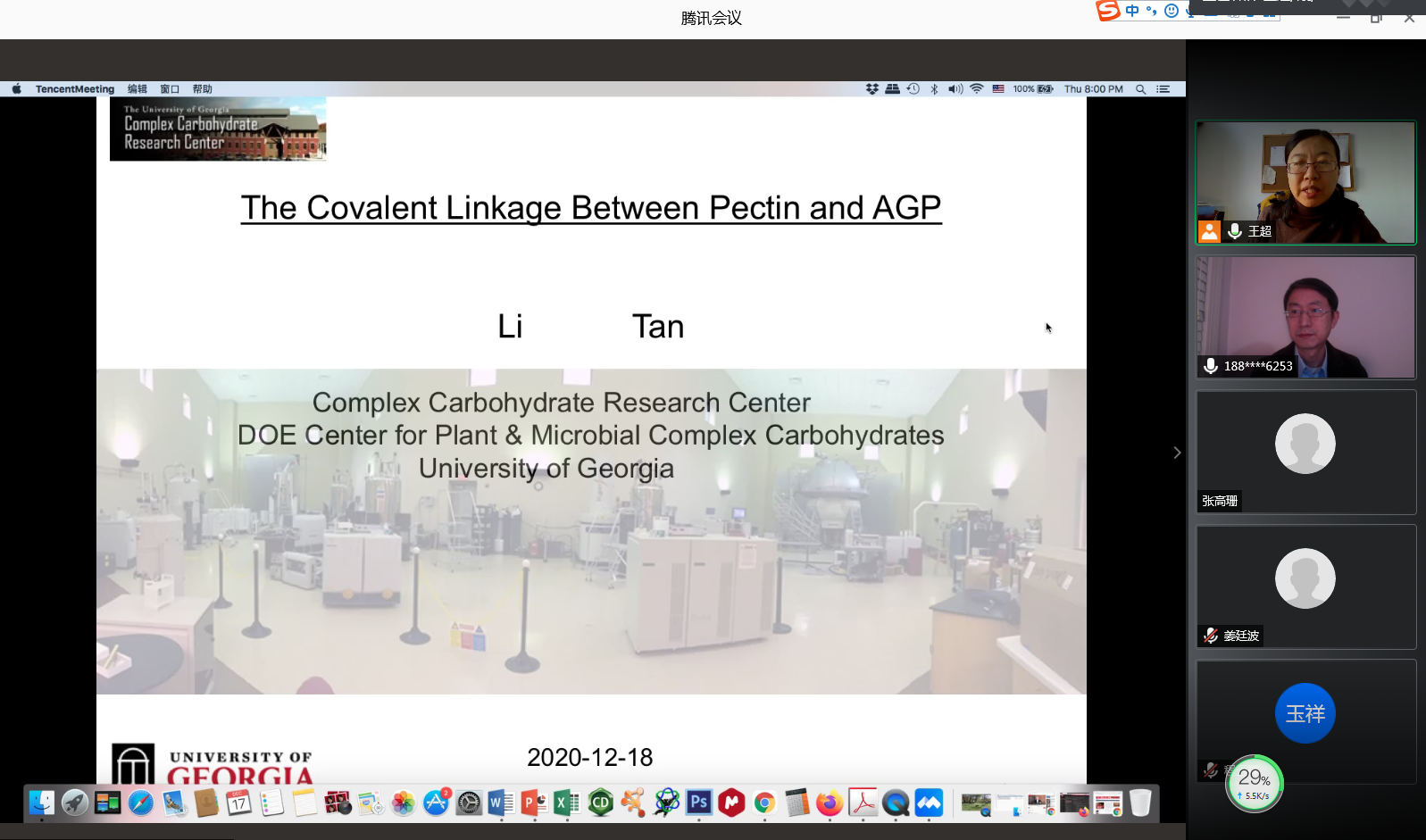Toggle Bluetooth menu bar icon
The height and width of the screenshot is (840, 1426).
click(934, 89)
